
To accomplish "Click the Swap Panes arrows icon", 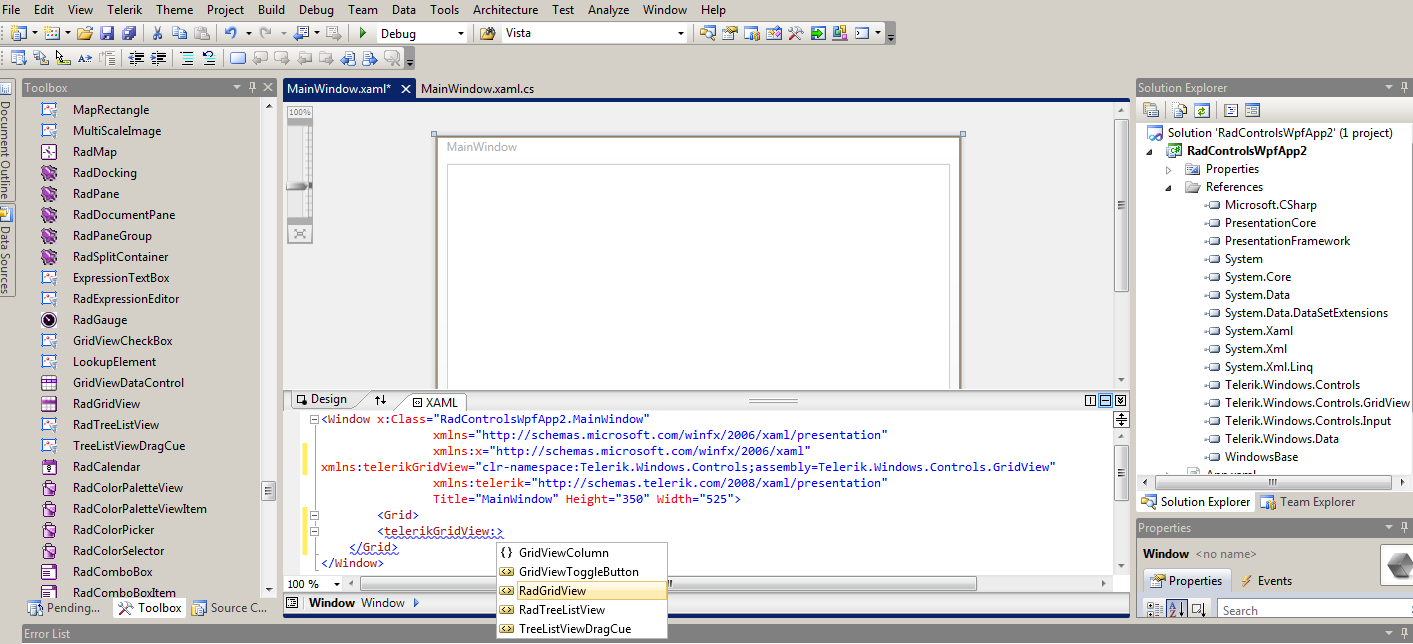I will 380,401.
